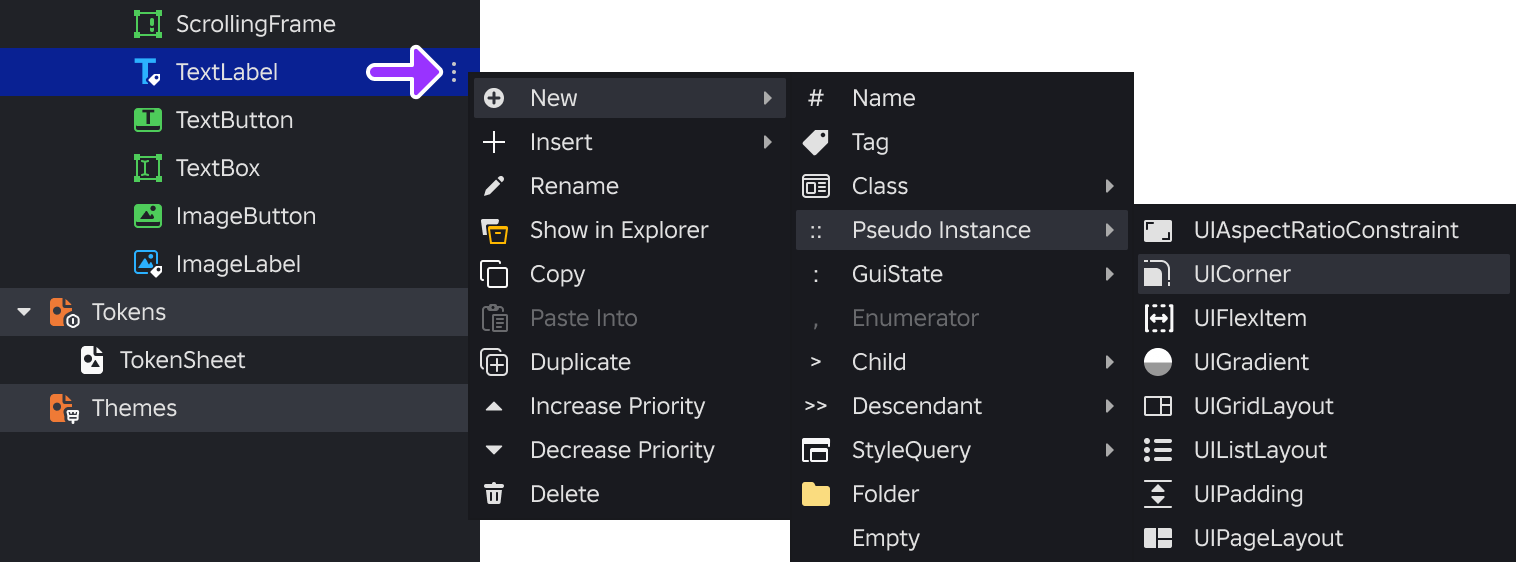The width and height of the screenshot is (1520, 562).
Task: Click the trash icon beside Delete
Action: [x=494, y=494]
